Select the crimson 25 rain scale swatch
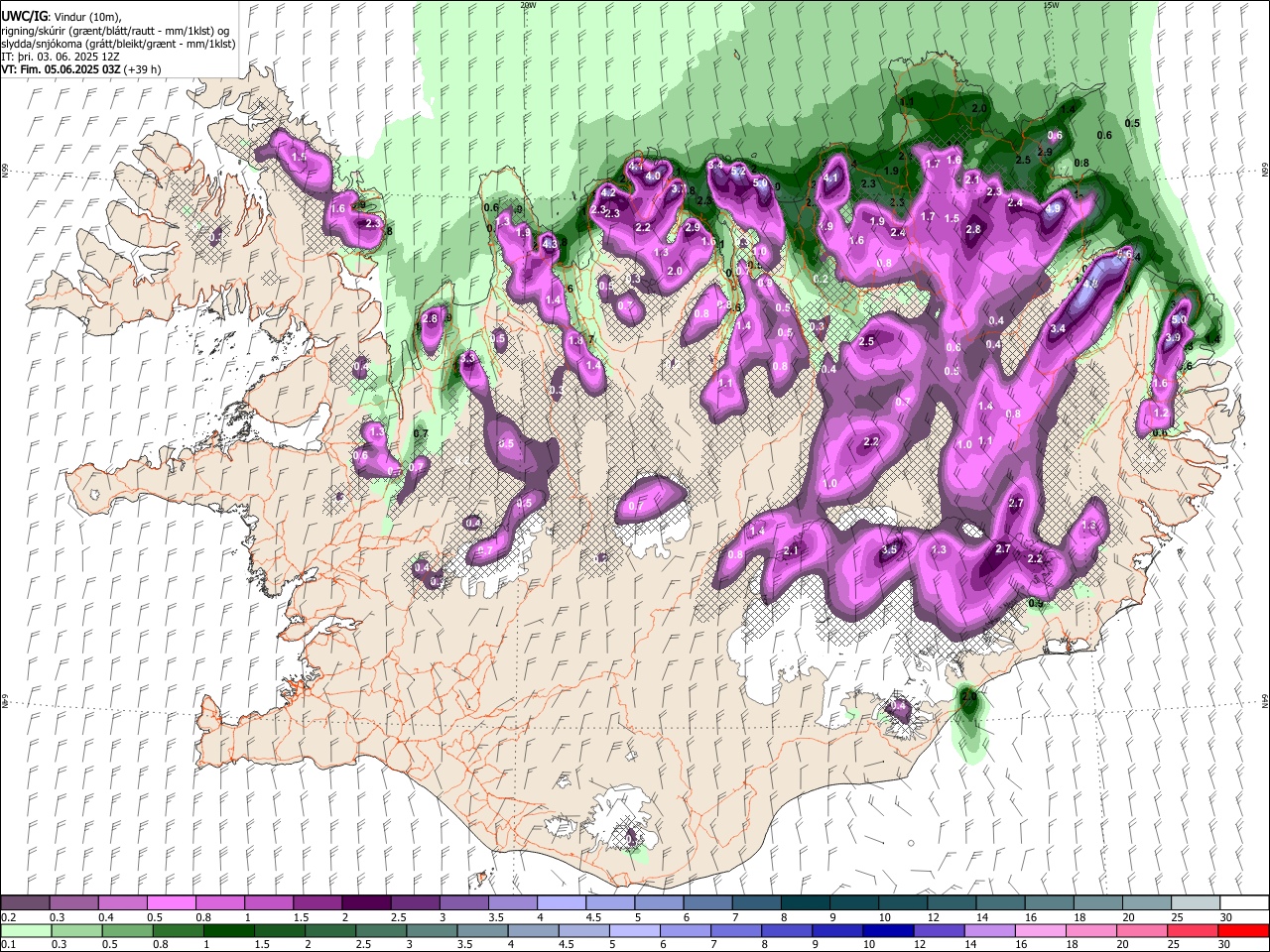Viewport: 1270px width, 952px height. click(1193, 931)
